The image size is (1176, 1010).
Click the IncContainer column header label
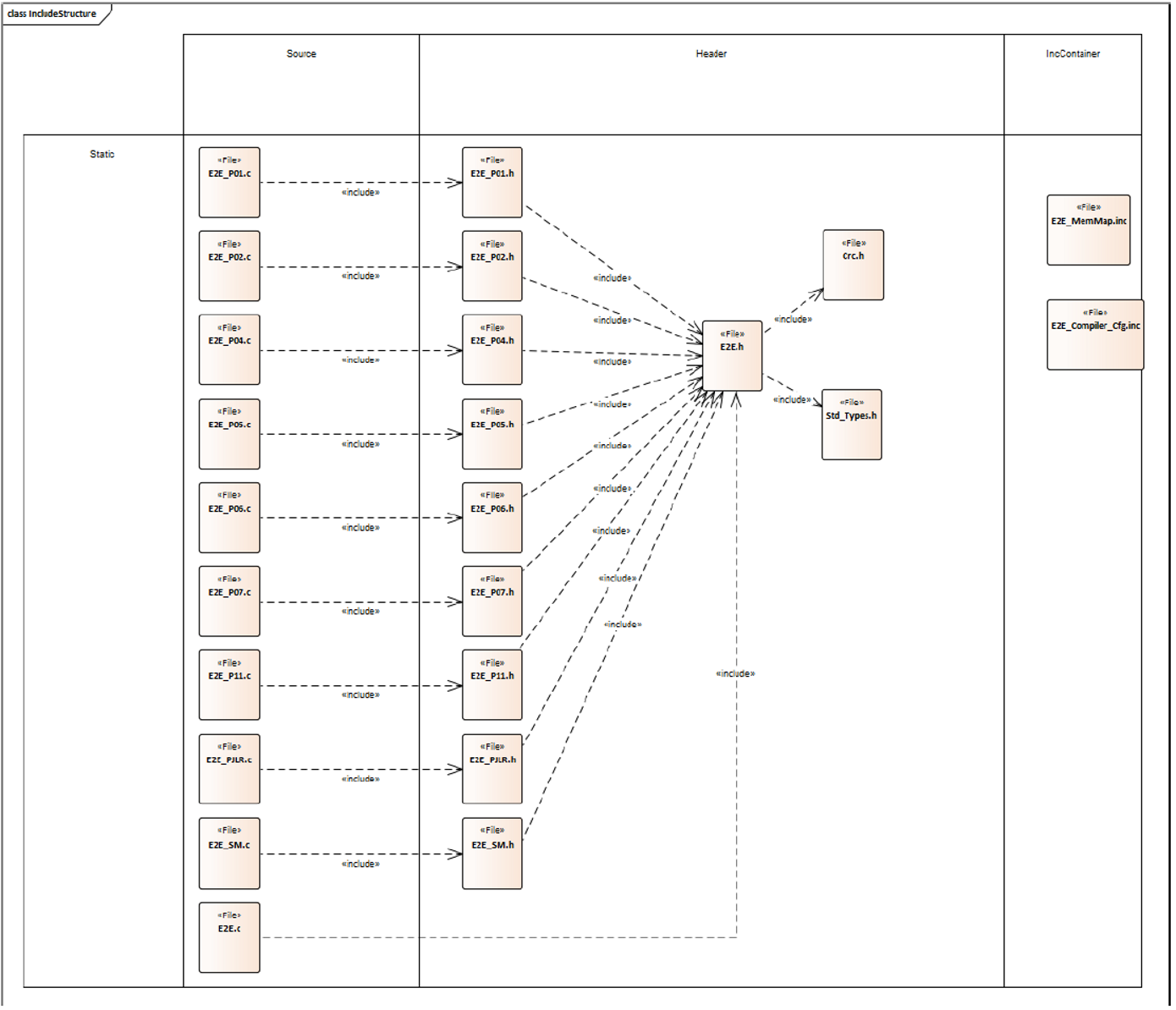click(x=1072, y=54)
